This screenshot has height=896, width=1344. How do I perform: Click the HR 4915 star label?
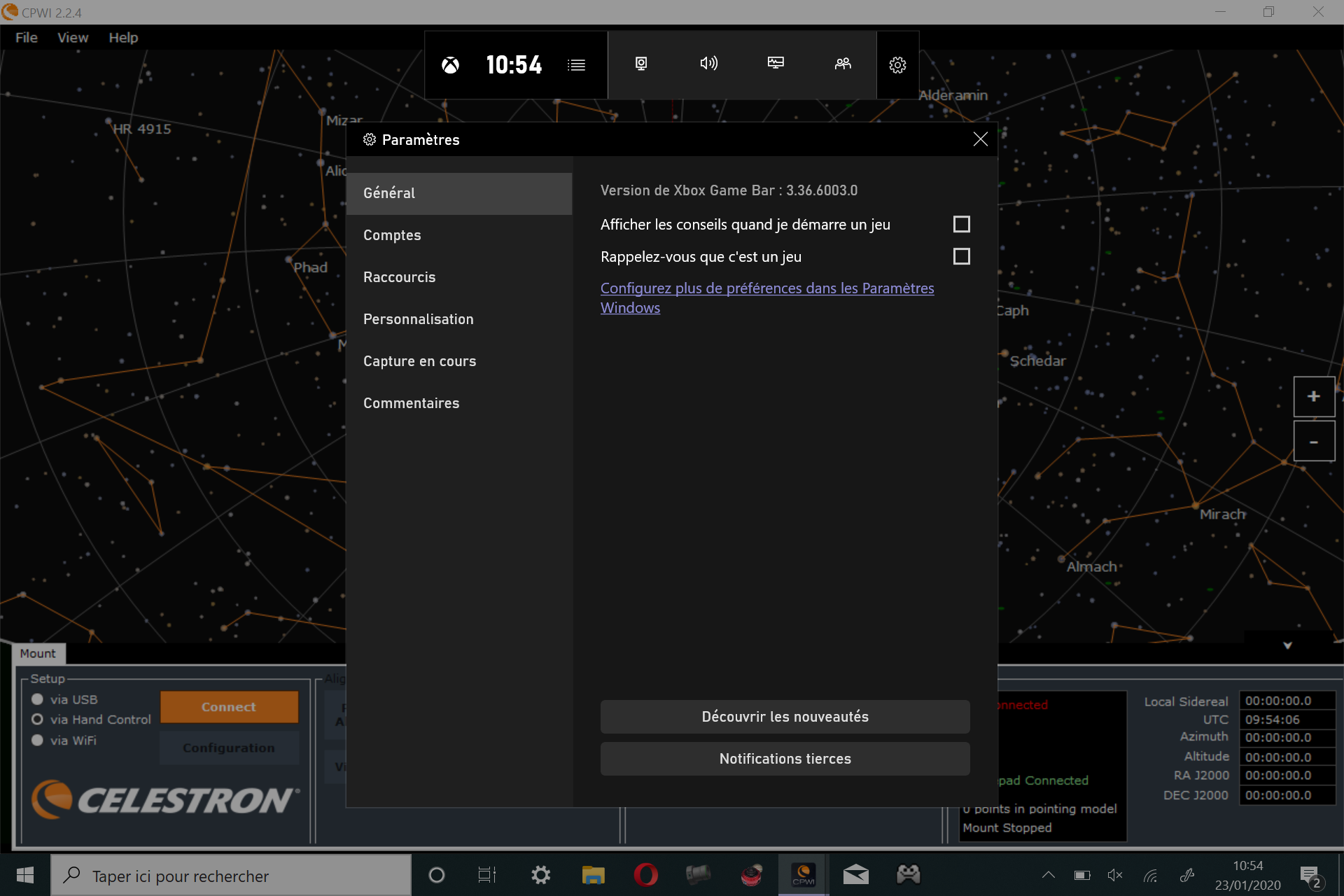click(x=142, y=129)
